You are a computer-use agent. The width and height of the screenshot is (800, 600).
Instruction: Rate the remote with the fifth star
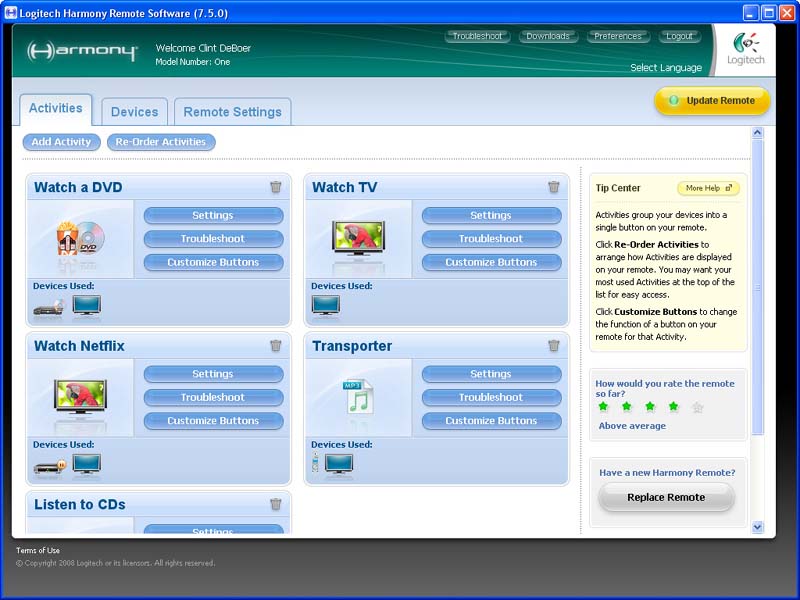(698, 407)
